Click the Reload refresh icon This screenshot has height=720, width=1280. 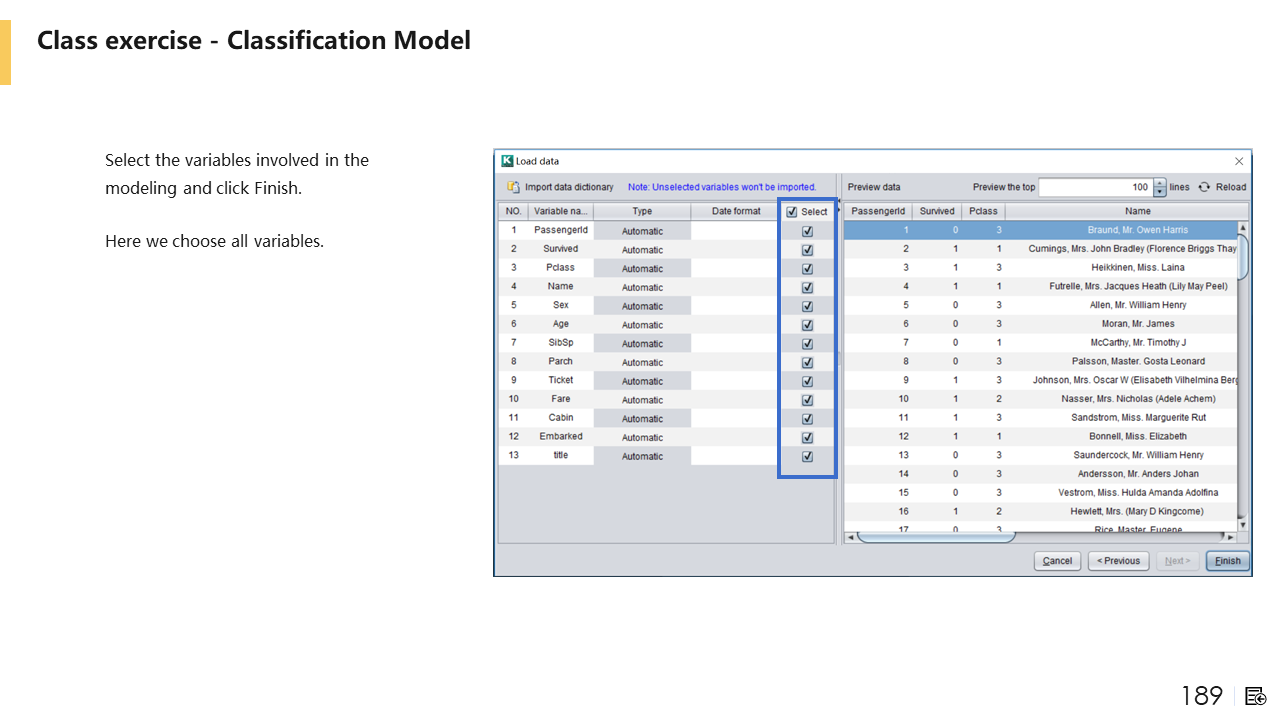(1204, 187)
